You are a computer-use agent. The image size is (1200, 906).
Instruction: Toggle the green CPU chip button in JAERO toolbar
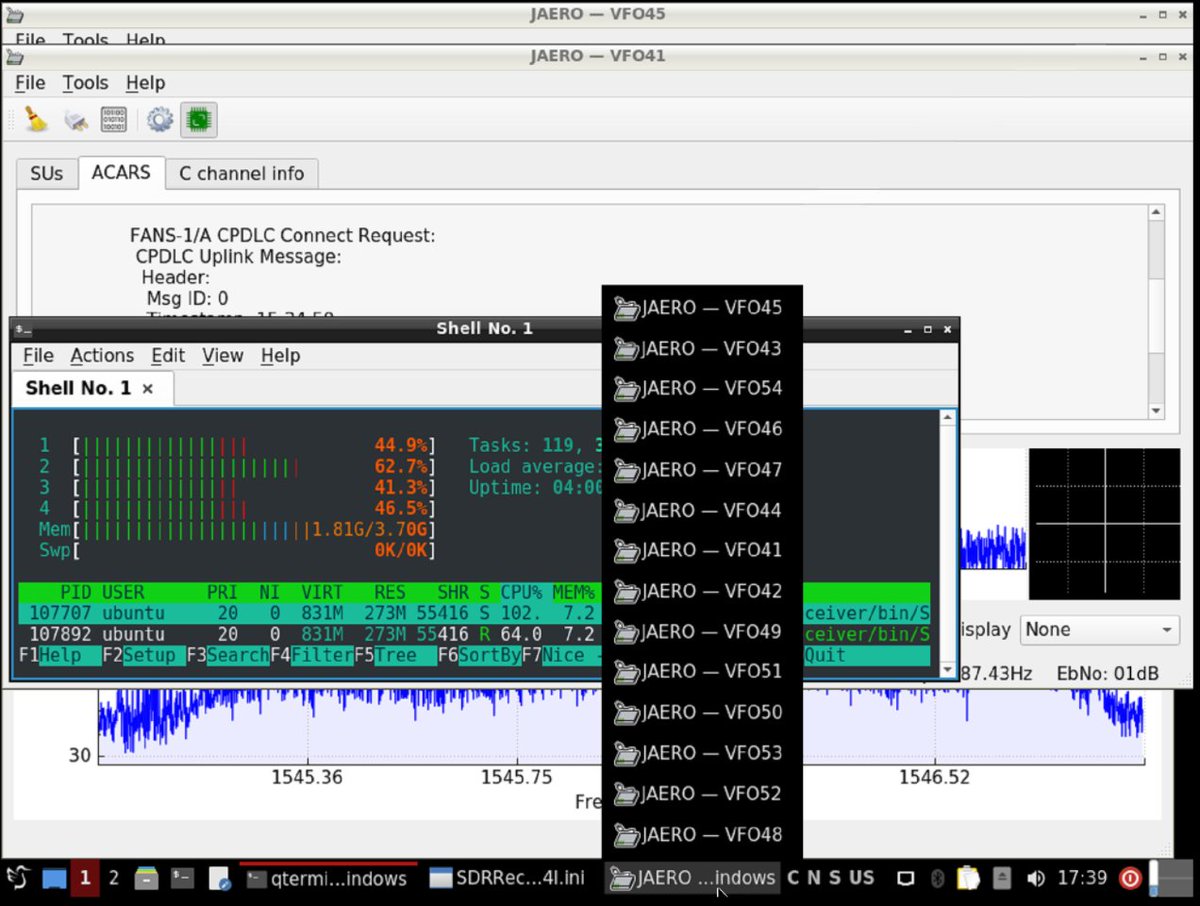tap(199, 120)
